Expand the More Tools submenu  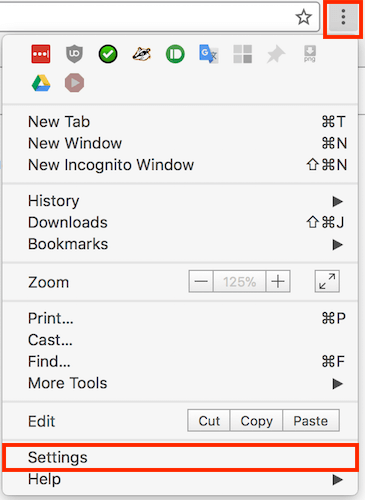[x=180, y=383]
